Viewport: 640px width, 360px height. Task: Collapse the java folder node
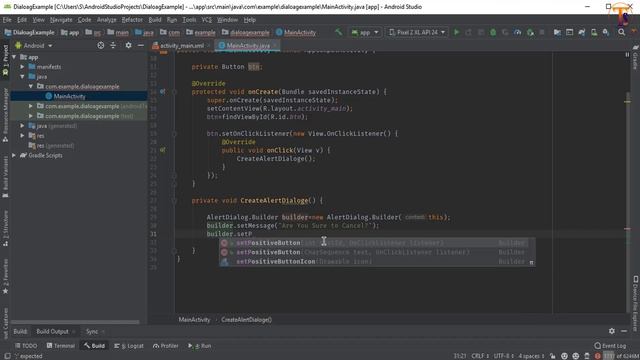(x=22, y=76)
